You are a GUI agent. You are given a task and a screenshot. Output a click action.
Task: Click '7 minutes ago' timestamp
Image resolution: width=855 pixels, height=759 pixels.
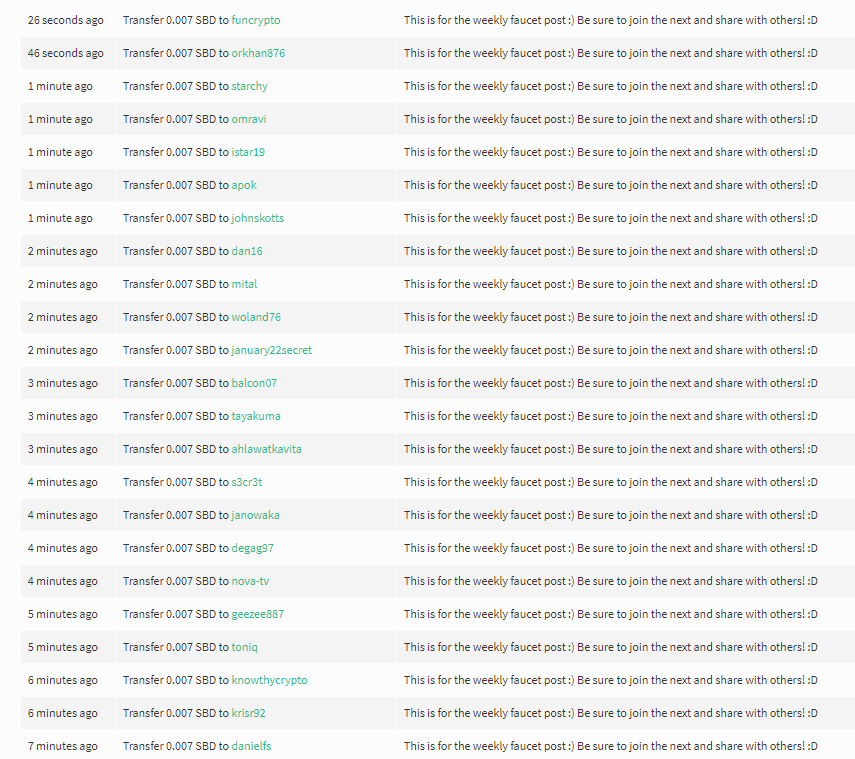point(63,746)
